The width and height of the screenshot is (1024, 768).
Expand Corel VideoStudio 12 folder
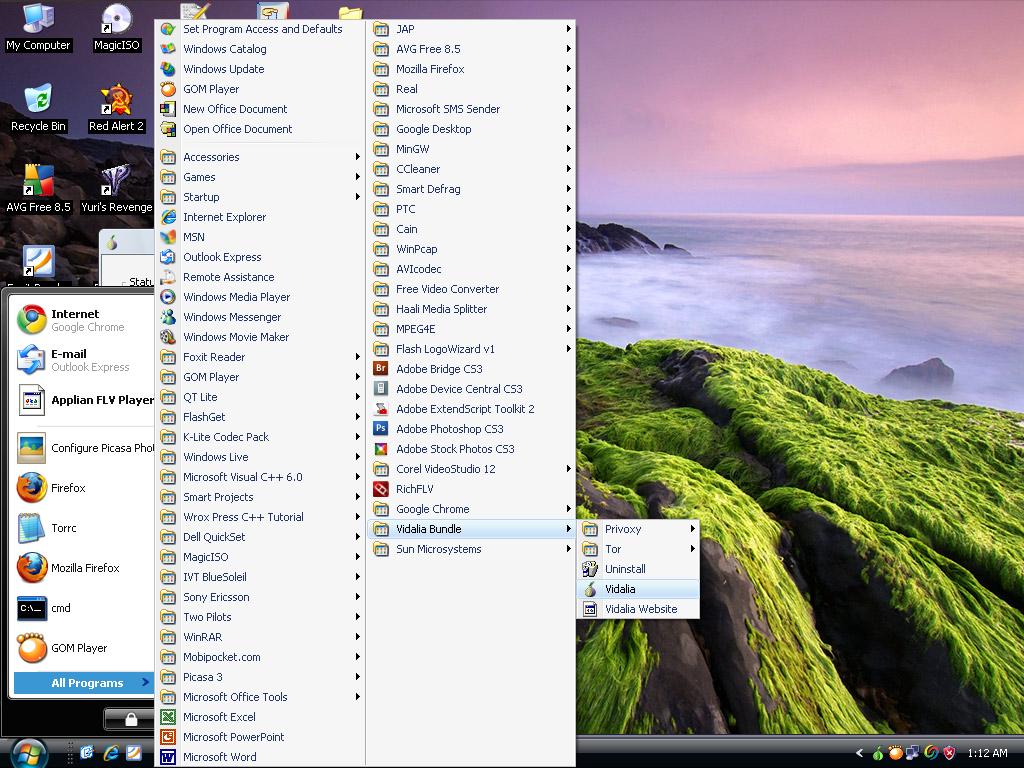pos(471,469)
